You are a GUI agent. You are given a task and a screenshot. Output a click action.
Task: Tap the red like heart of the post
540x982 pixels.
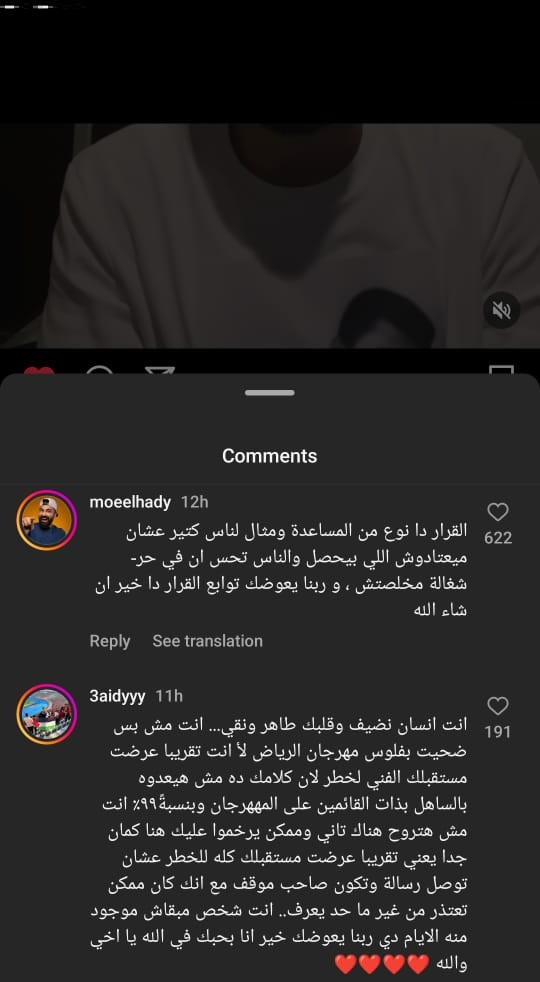(x=39, y=371)
